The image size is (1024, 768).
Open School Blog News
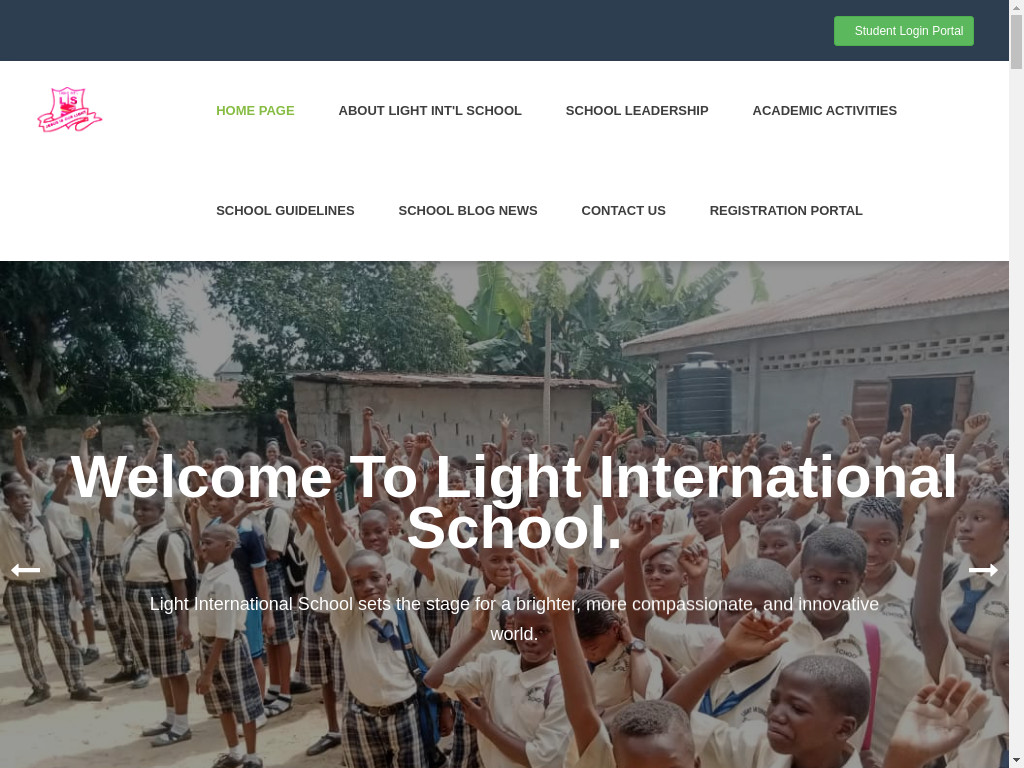tap(468, 210)
